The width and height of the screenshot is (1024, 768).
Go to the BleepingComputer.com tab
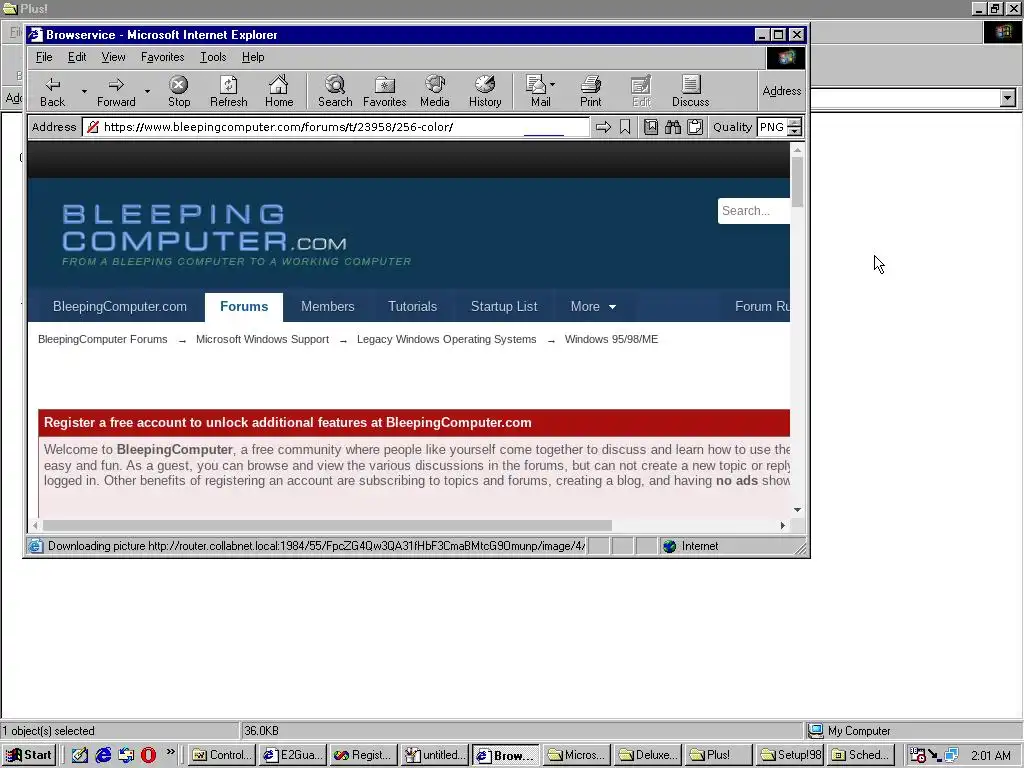120,306
